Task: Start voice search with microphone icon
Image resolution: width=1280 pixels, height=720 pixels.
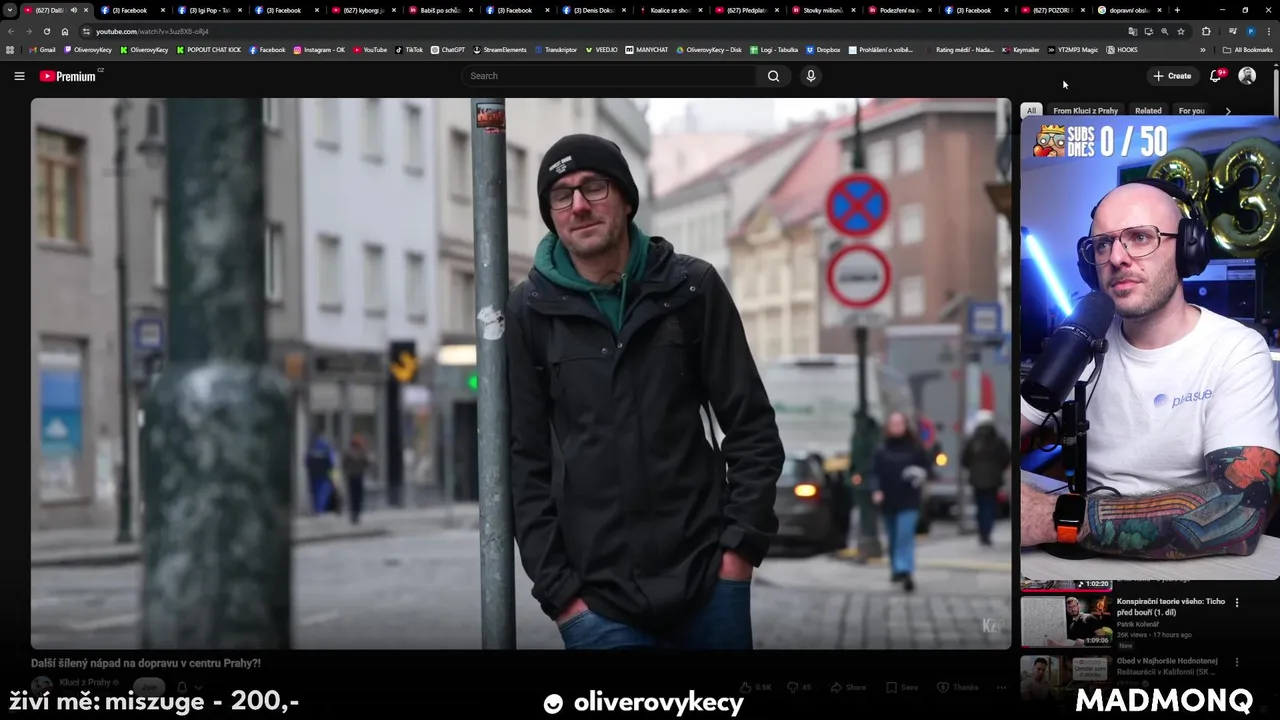Action: pyautogui.click(x=811, y=76)
